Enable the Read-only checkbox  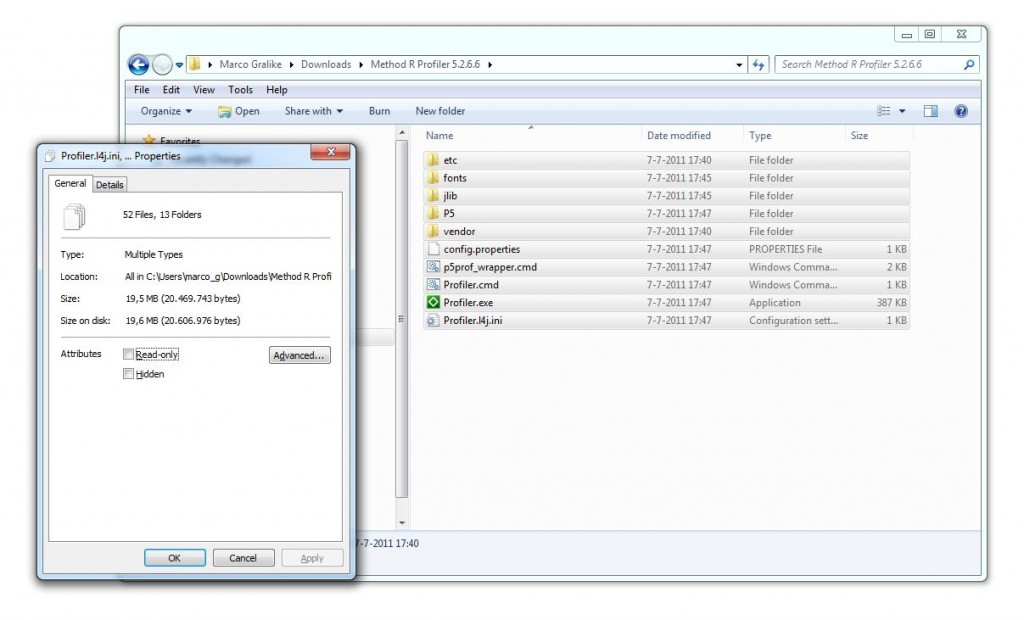point(128,354)
